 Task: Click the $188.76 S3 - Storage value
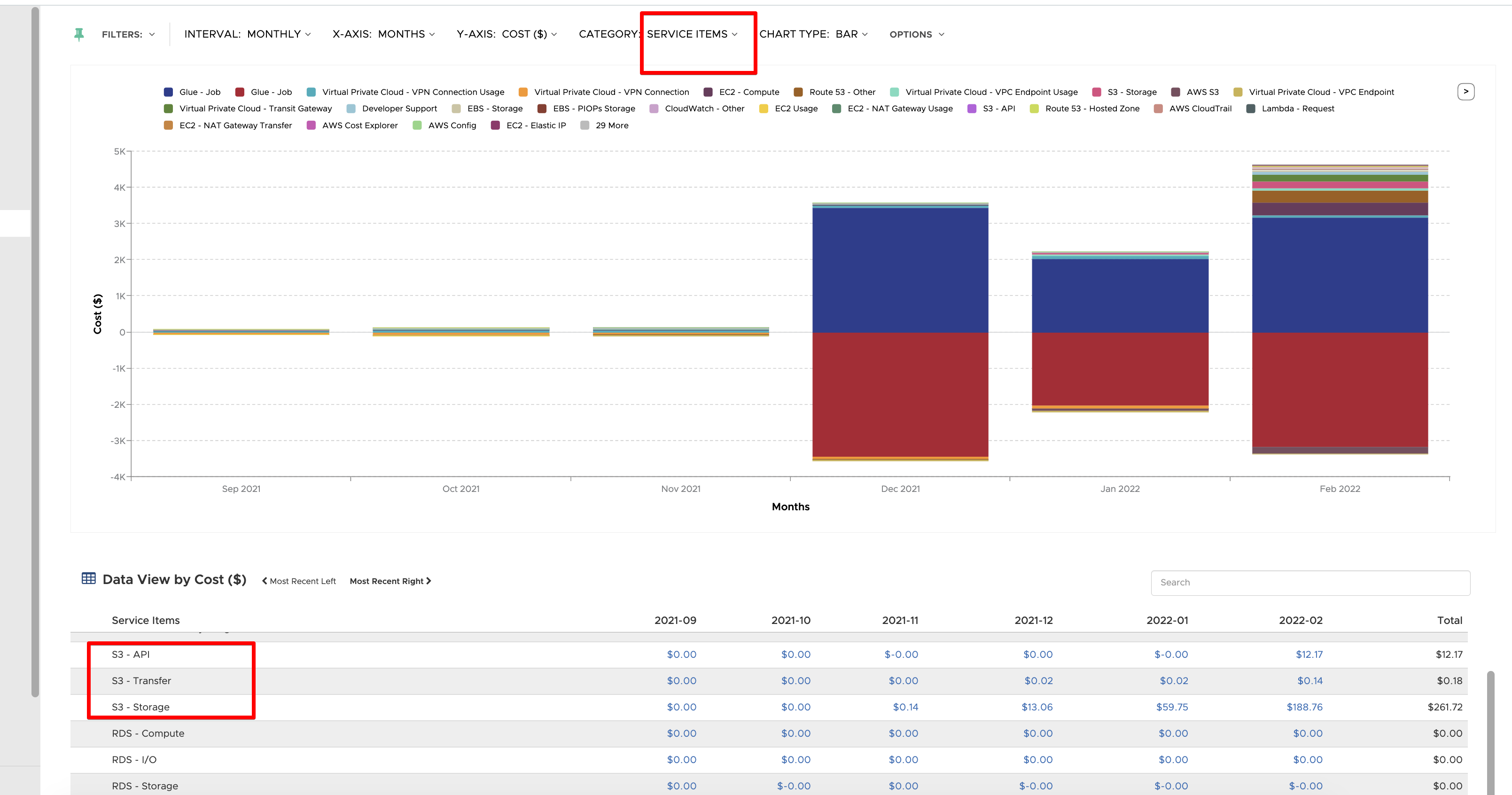[x=1304, y=707]
